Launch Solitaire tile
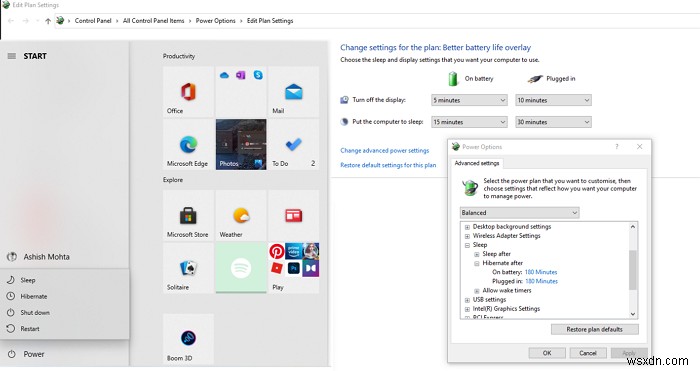 [x=188, y=268]
